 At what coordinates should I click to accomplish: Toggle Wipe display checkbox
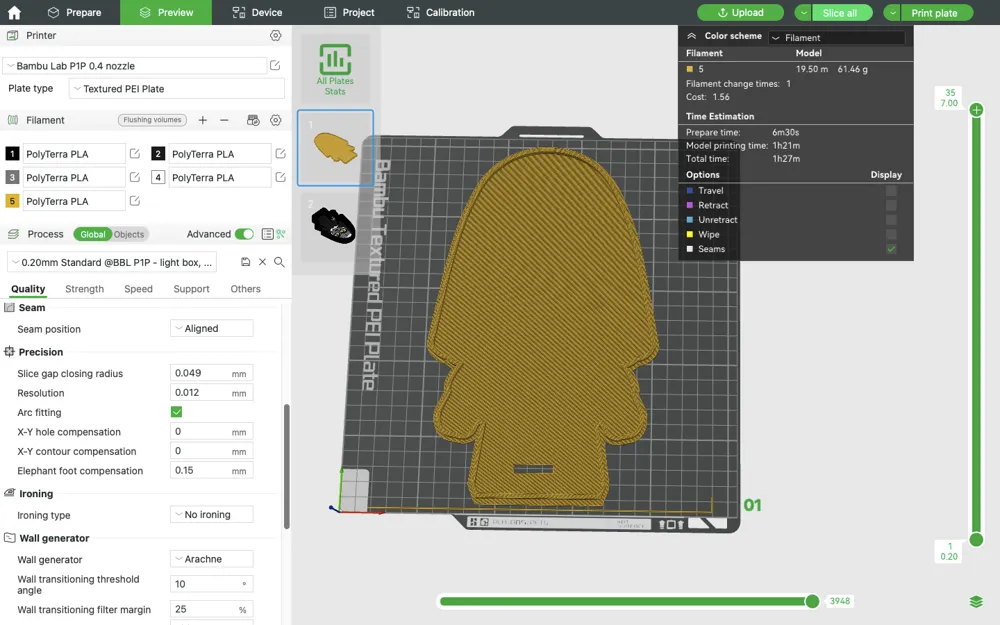coord(892,235)
